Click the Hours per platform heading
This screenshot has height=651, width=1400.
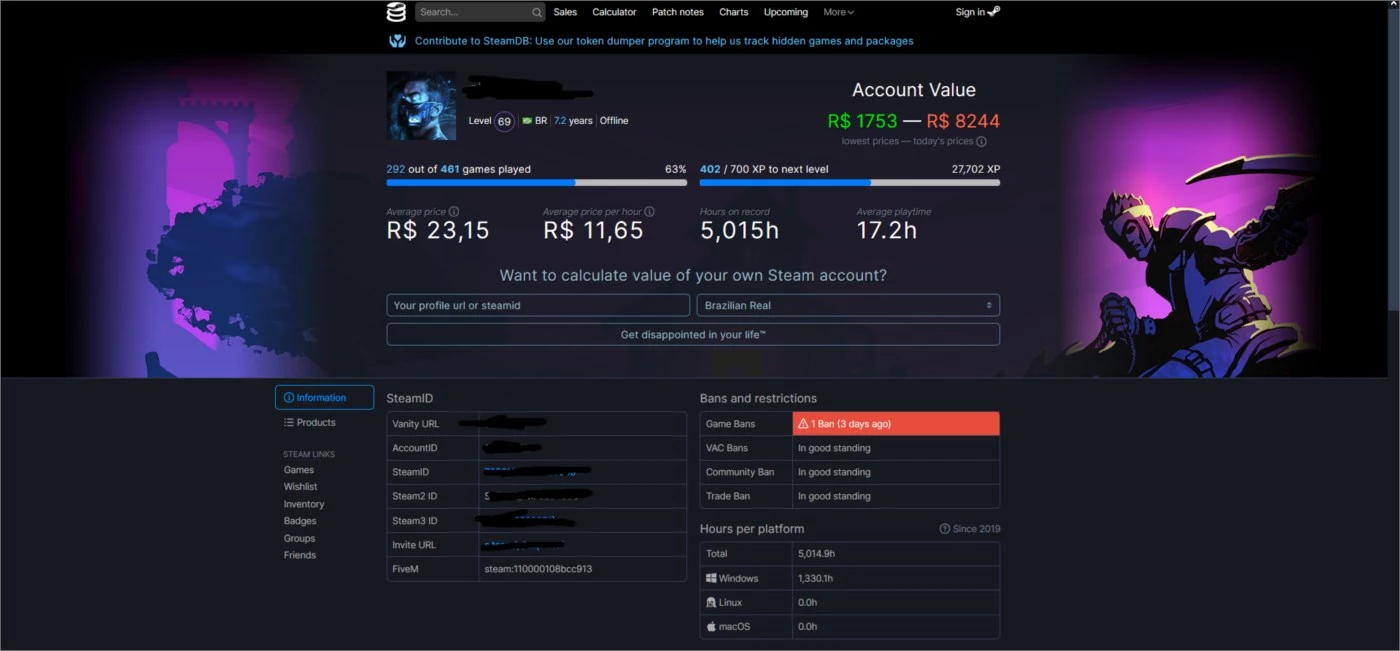click(x=752, y=529)
